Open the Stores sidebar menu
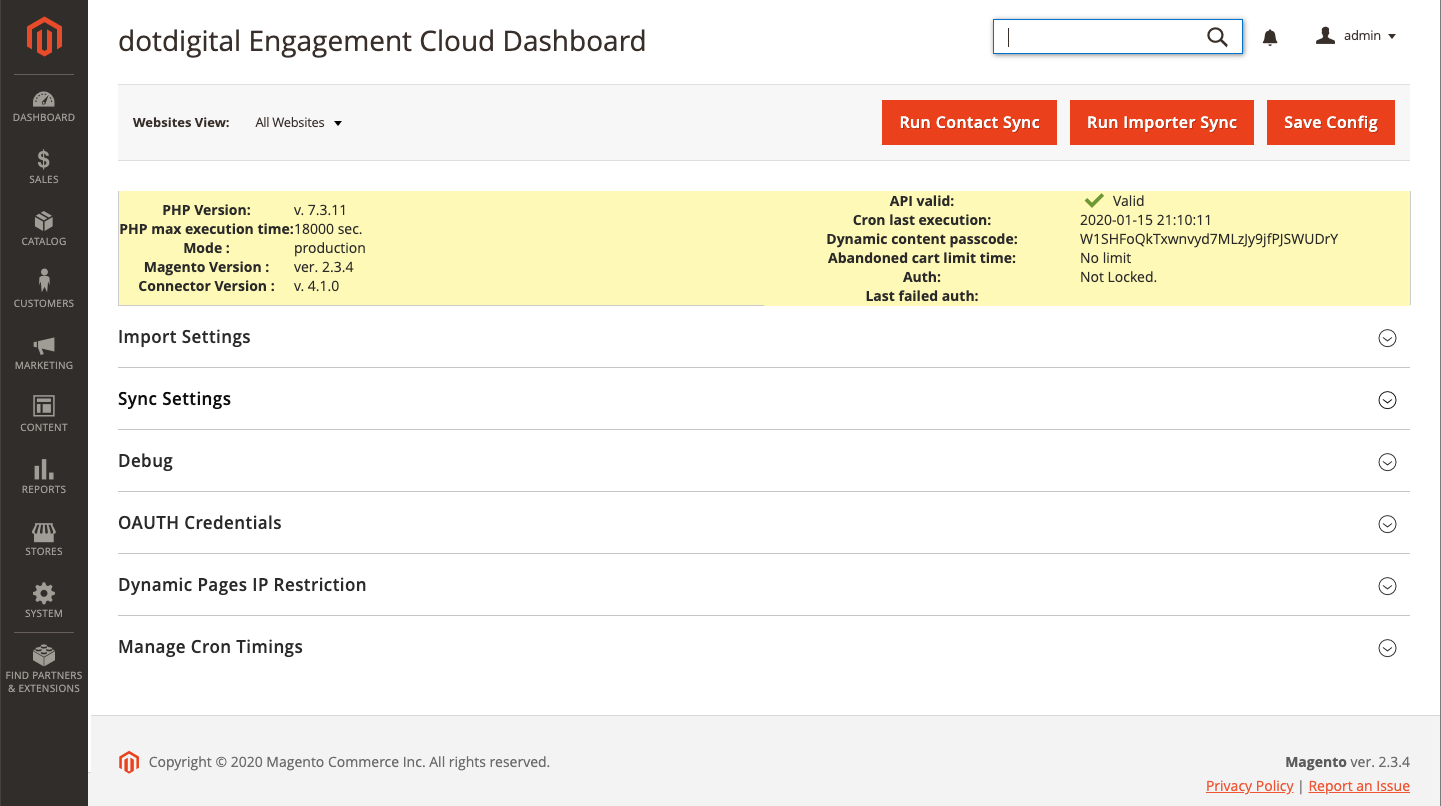Image resolution: width=1441 pixels, height=806 pixels. (x=44, y=539)
